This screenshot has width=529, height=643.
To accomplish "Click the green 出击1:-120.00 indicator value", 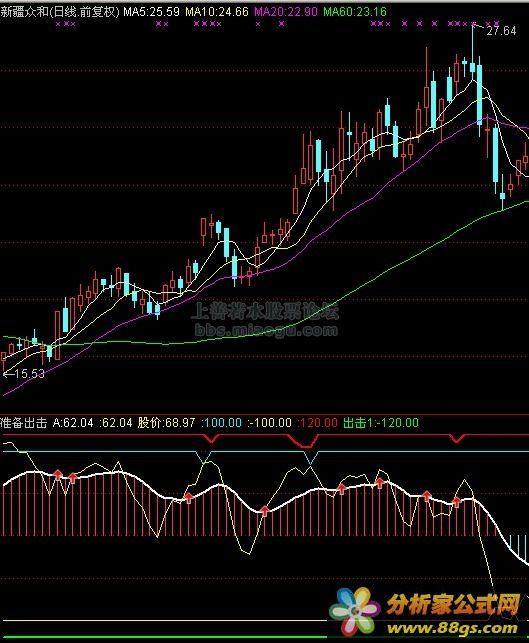I will [381, 423].
